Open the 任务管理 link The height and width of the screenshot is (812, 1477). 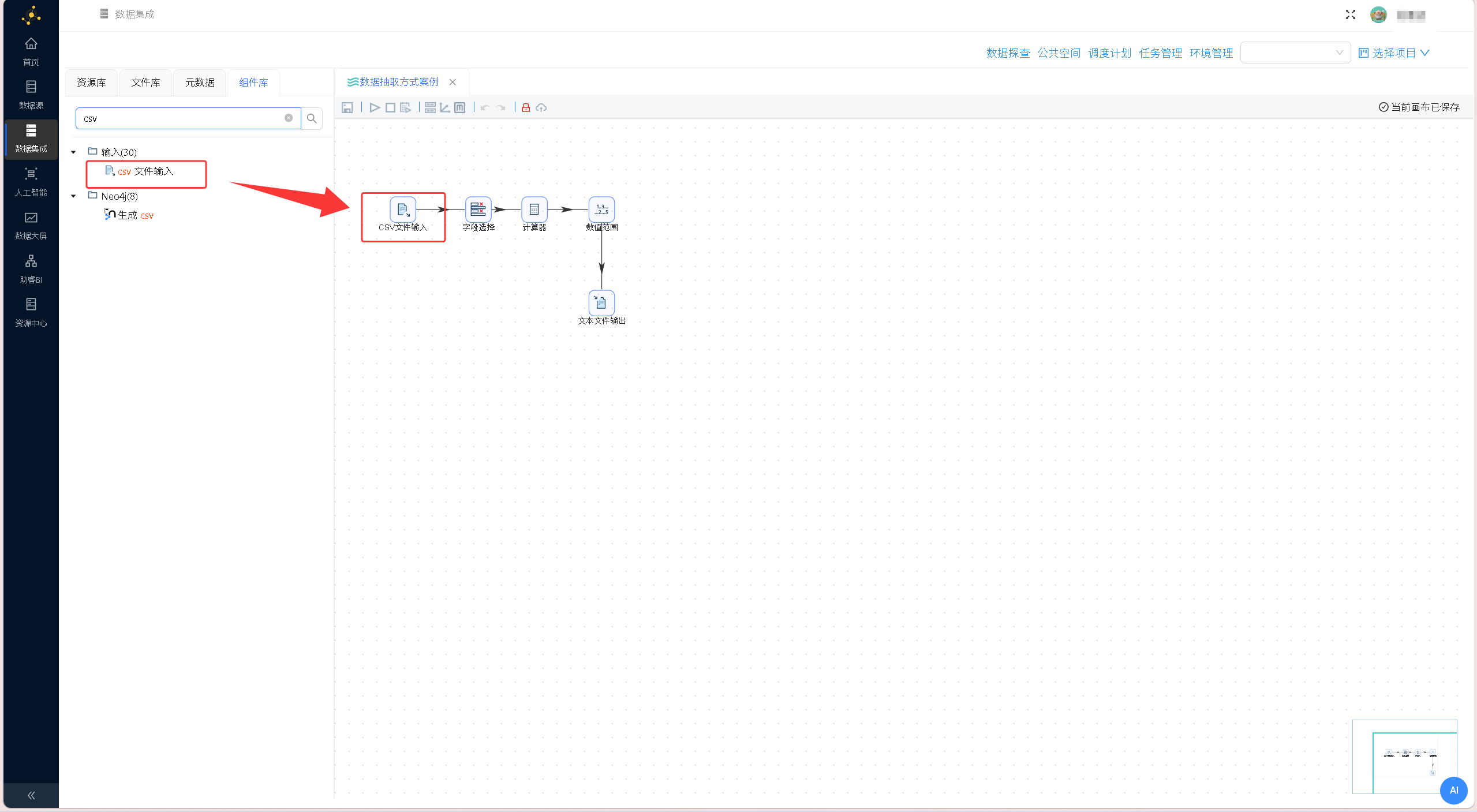pos(1161,53)
